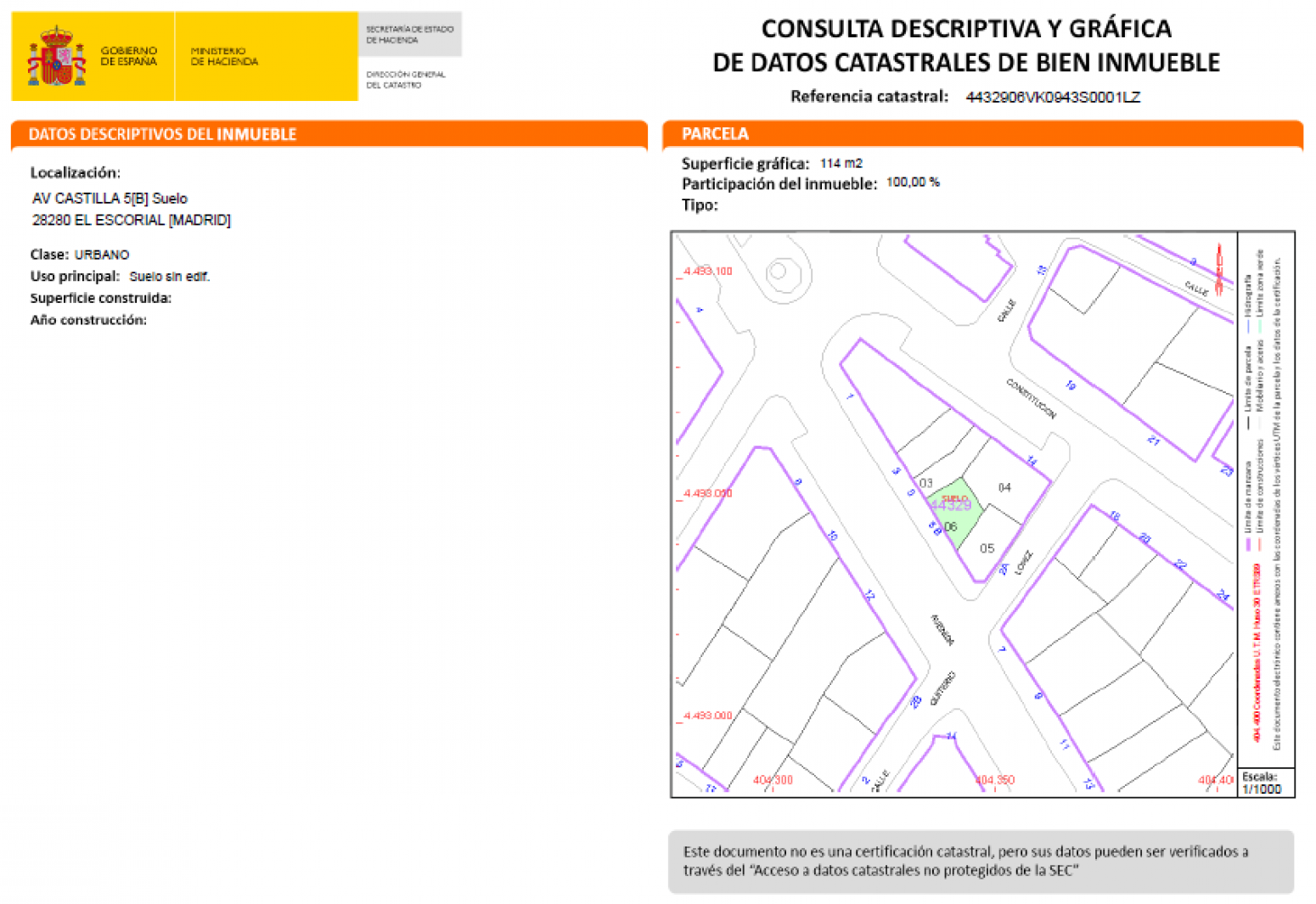Viewport: 1316px width, 904px height.
Task: Click the Uso principal label
Action: point(75,277)
